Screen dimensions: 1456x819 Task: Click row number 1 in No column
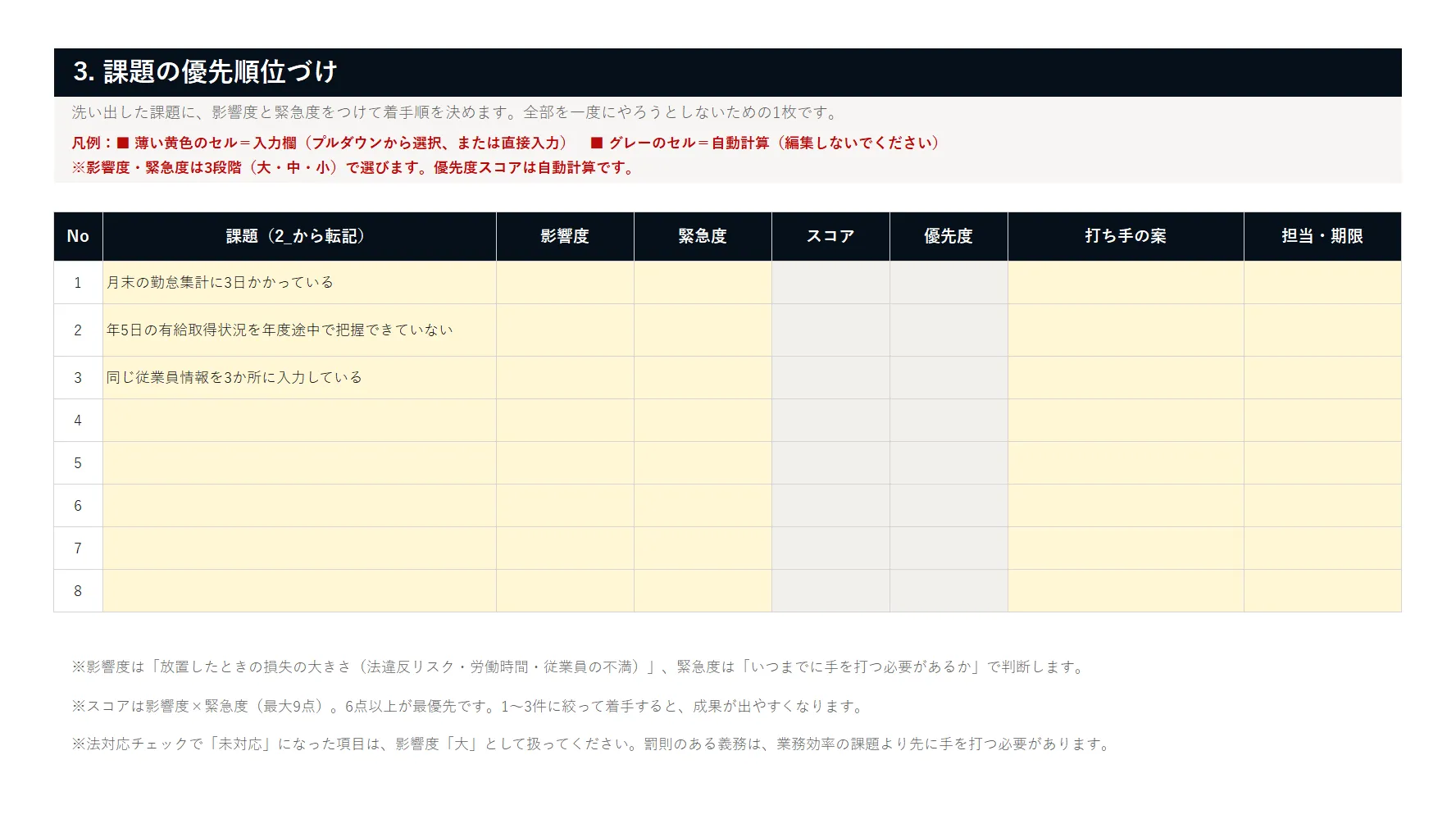coord(78,283)
